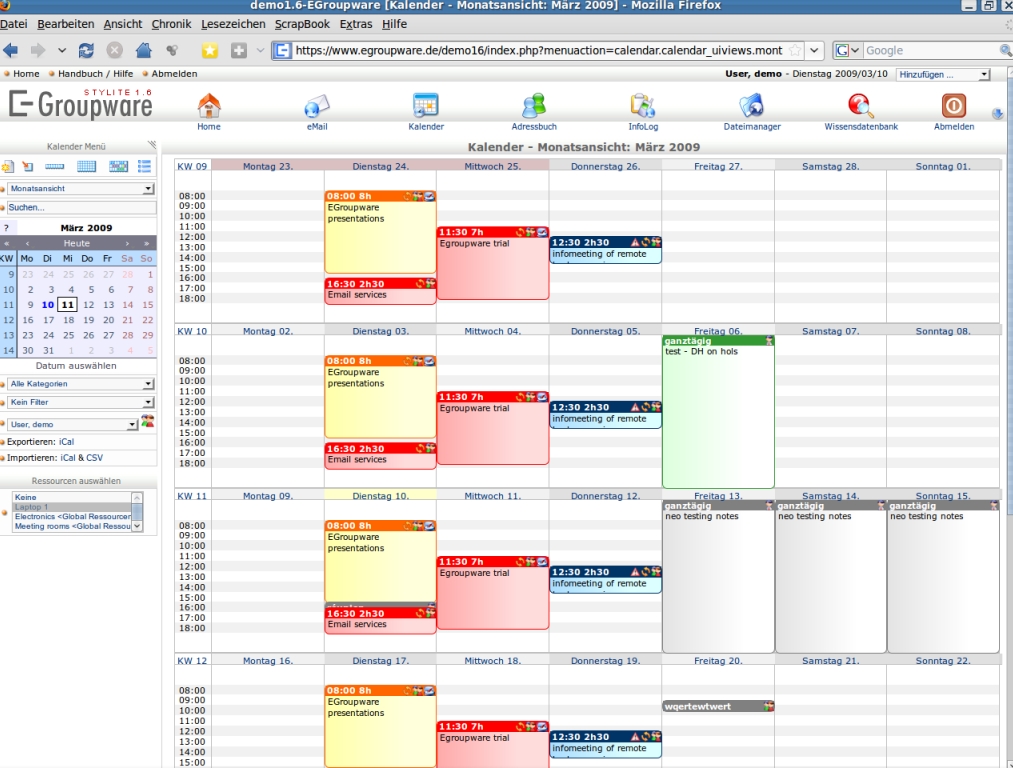Viewport: 1013px width, 768px height.
Task: Click the multi-user selection icon
Action: (148, 422)
